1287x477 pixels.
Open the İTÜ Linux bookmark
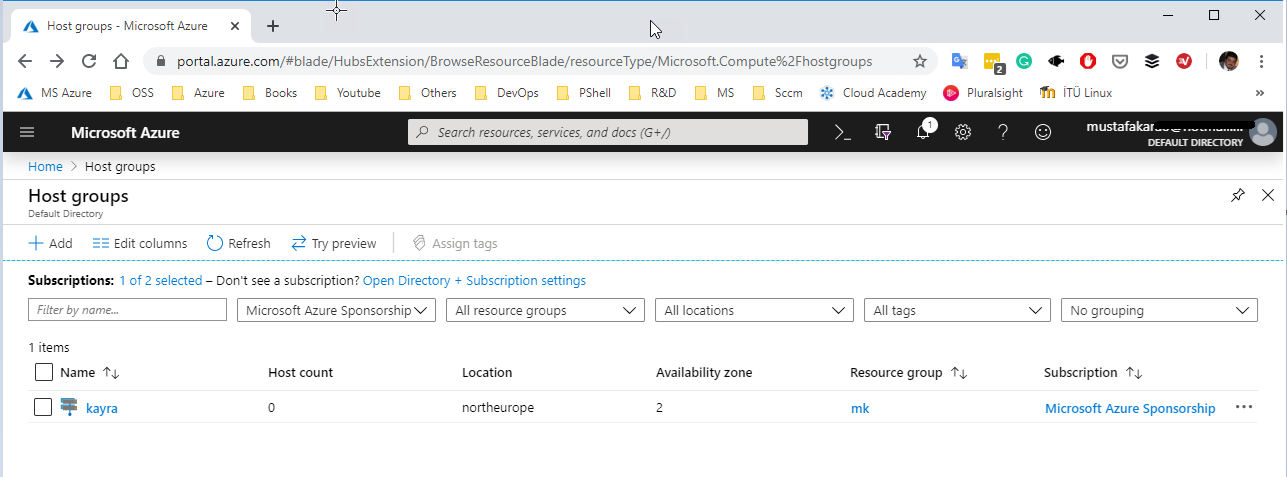pos(1076,93)
